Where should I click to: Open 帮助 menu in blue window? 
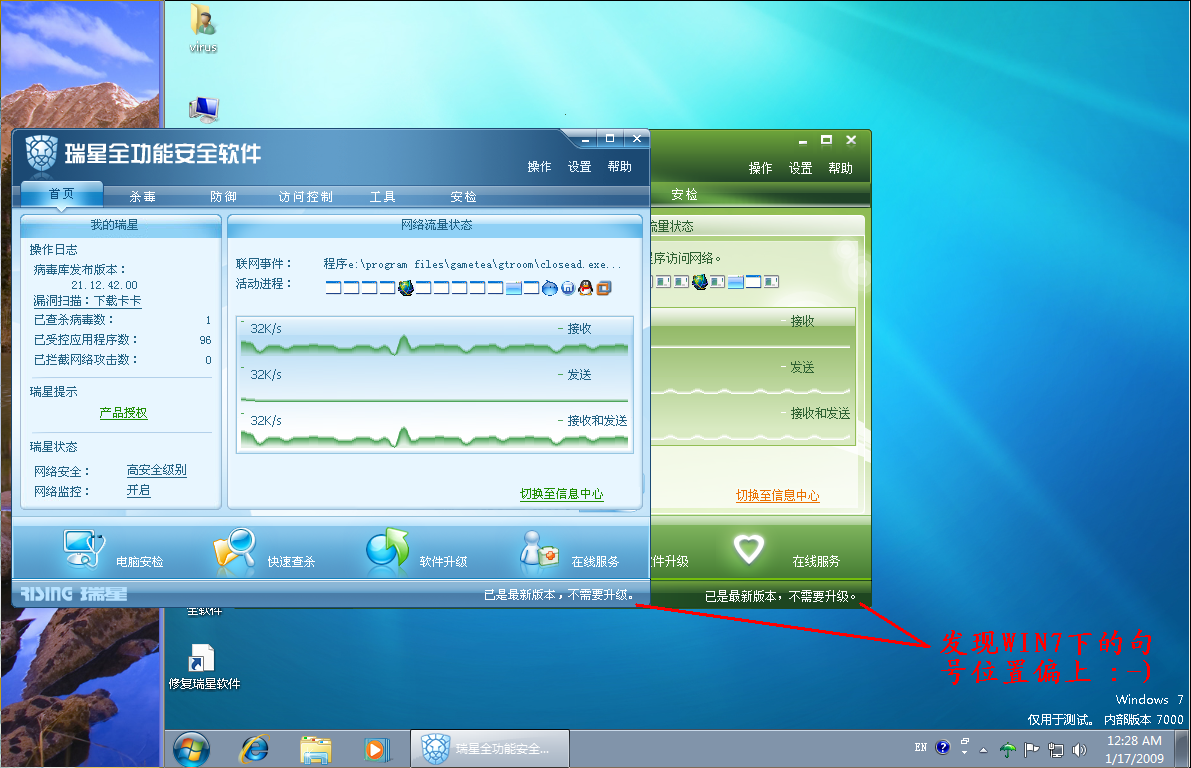(620, 166)
